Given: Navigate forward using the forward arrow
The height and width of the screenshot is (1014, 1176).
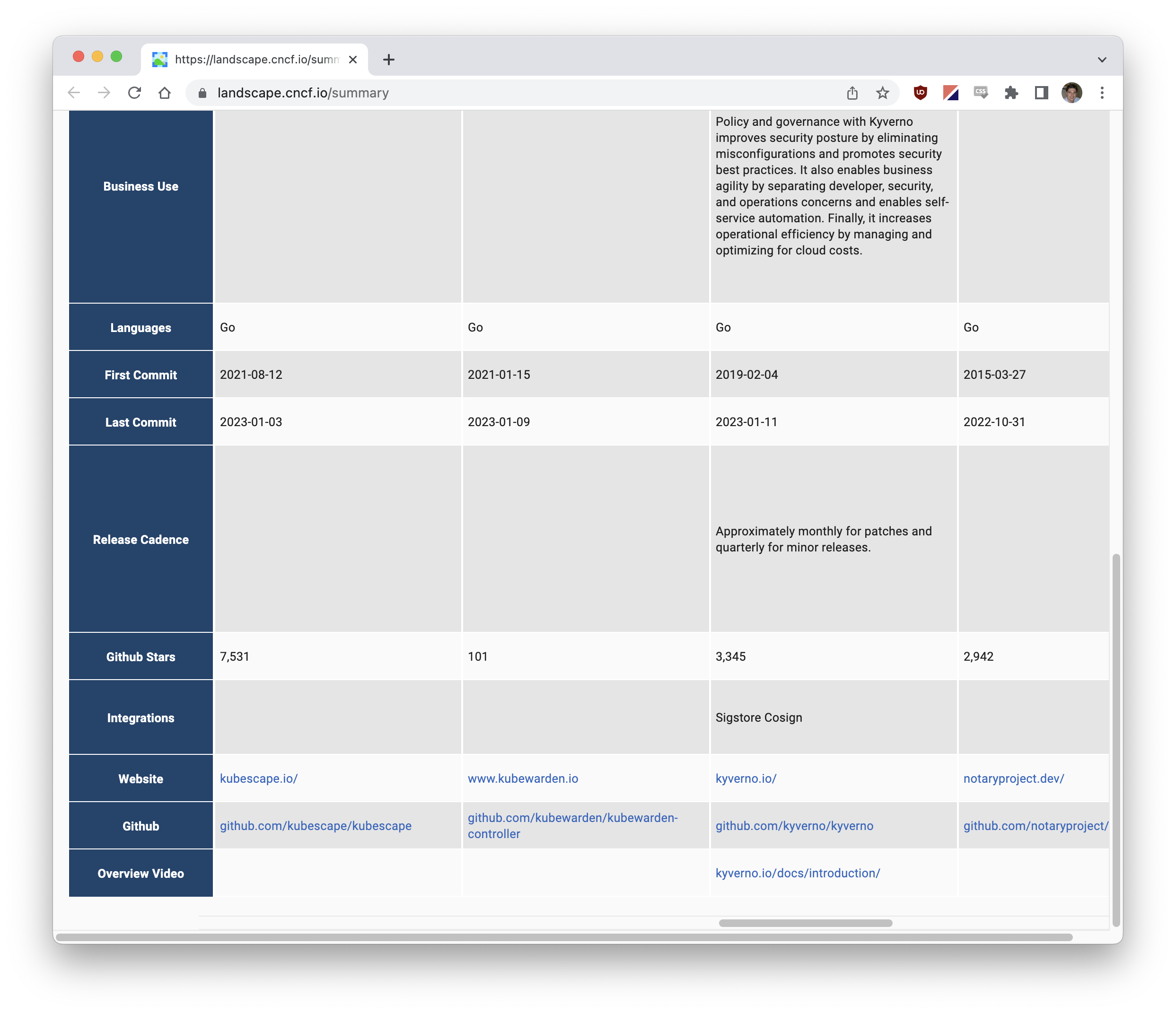Looking at the screenshot, I should [x=104, y=93].
